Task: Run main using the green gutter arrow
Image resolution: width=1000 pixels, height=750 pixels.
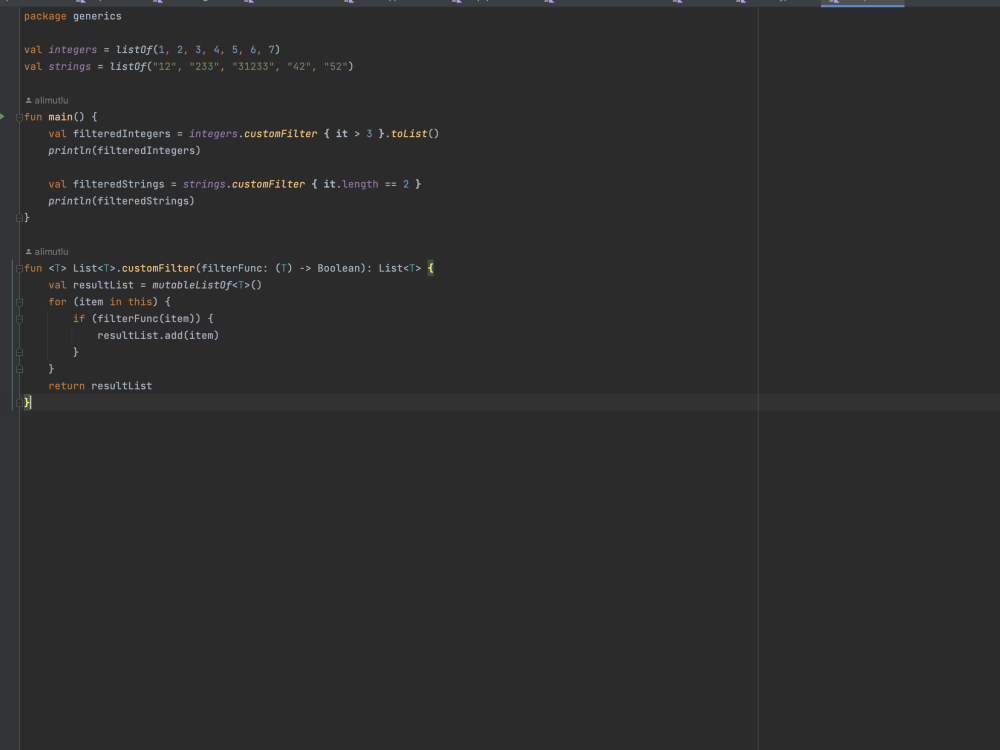Action: tap(3, 117)
